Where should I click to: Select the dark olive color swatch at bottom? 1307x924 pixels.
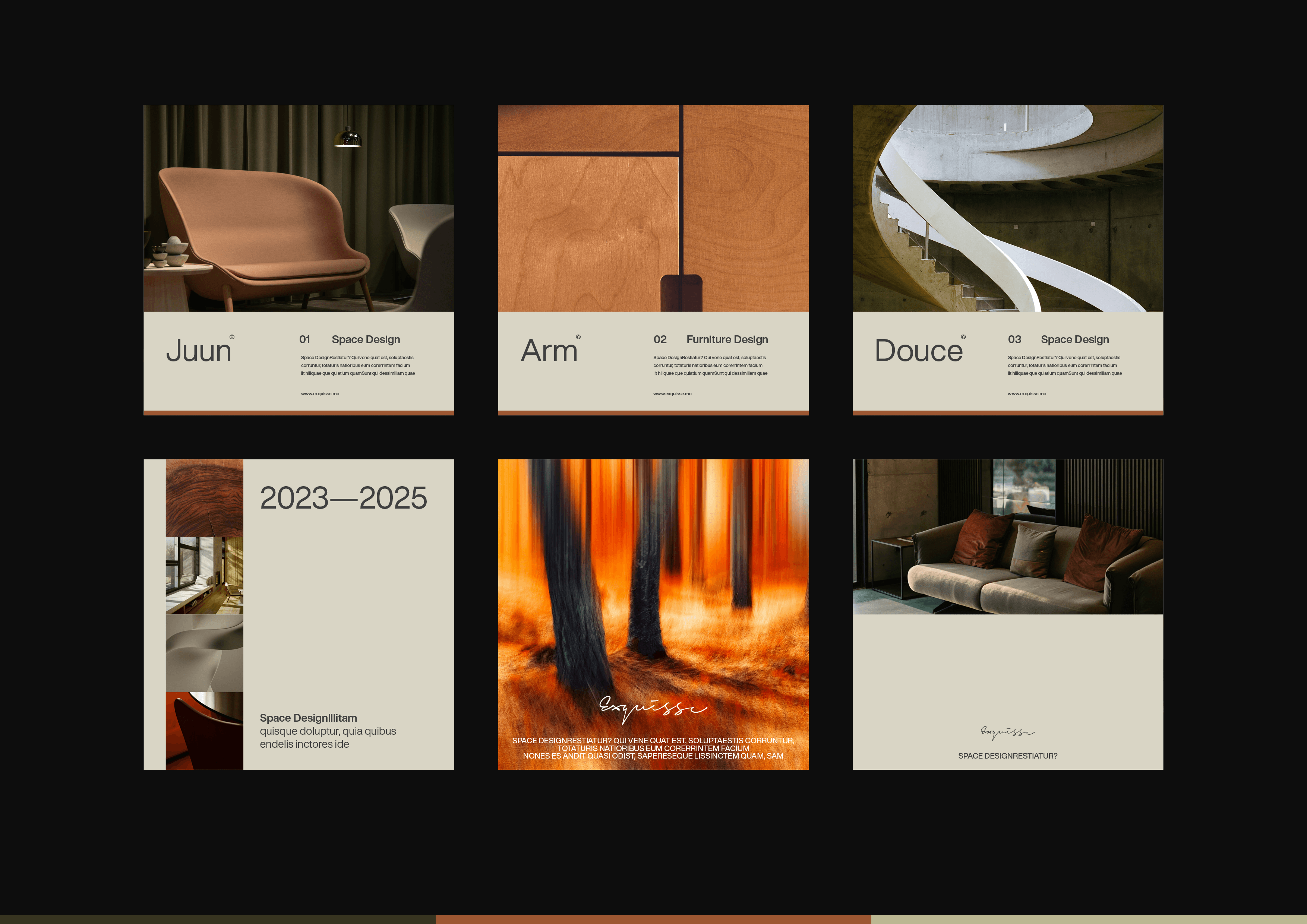click(217, 919)
